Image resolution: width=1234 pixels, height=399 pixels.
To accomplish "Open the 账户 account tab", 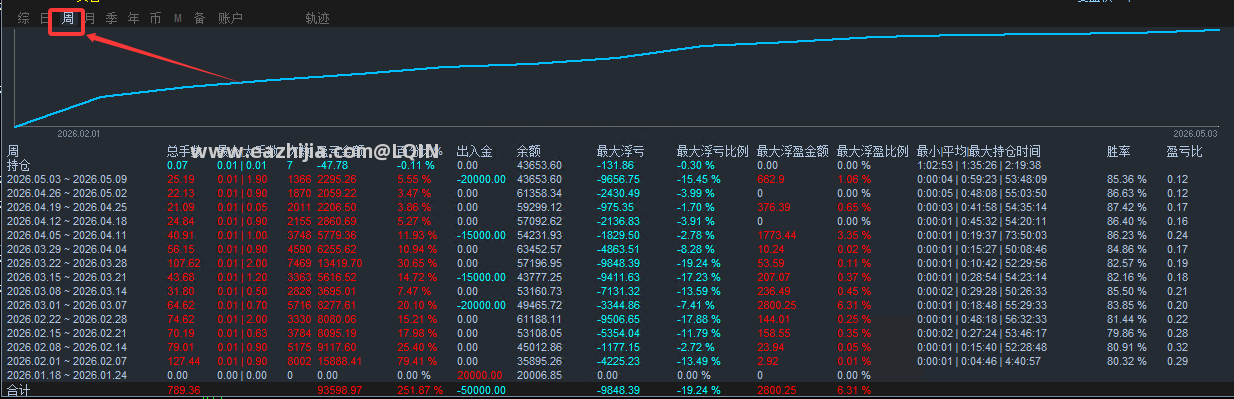I will tap(230, 18).
